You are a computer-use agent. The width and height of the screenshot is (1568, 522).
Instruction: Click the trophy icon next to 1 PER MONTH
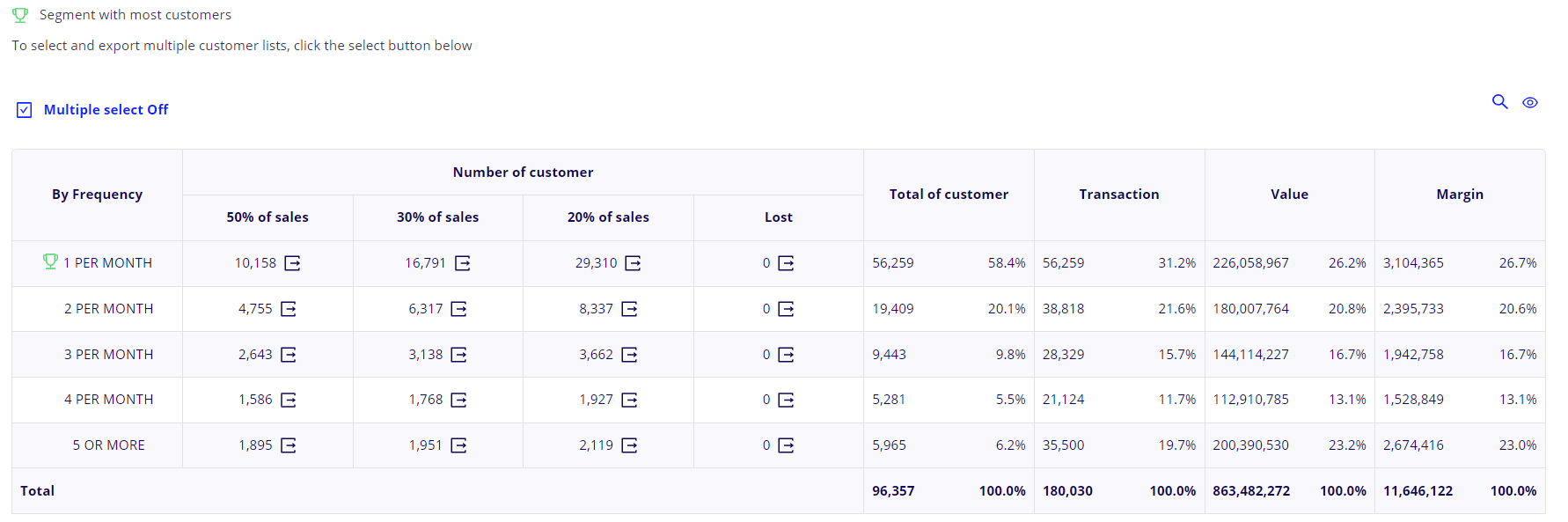coord(50,261)
